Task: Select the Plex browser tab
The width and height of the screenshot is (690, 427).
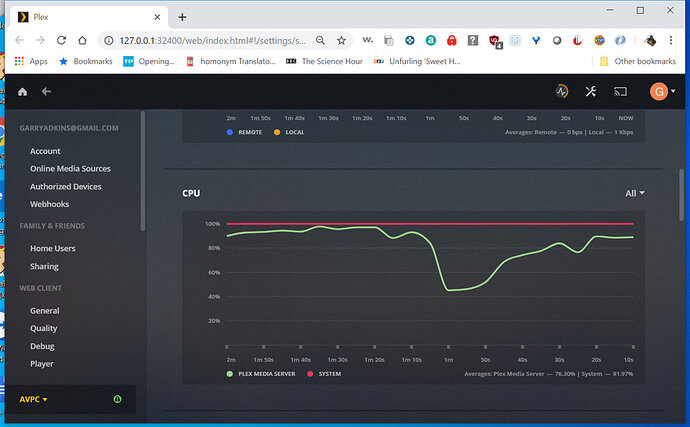Action: tap(88, 17)
